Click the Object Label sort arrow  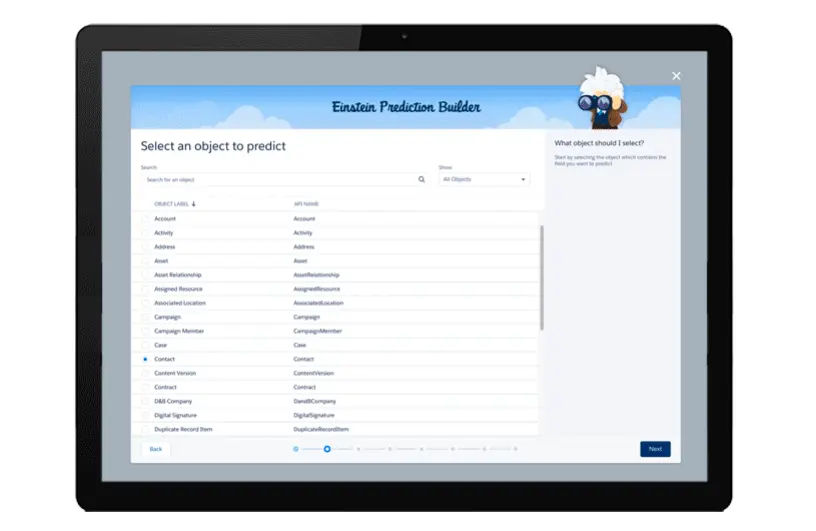(x=194, y=204)
